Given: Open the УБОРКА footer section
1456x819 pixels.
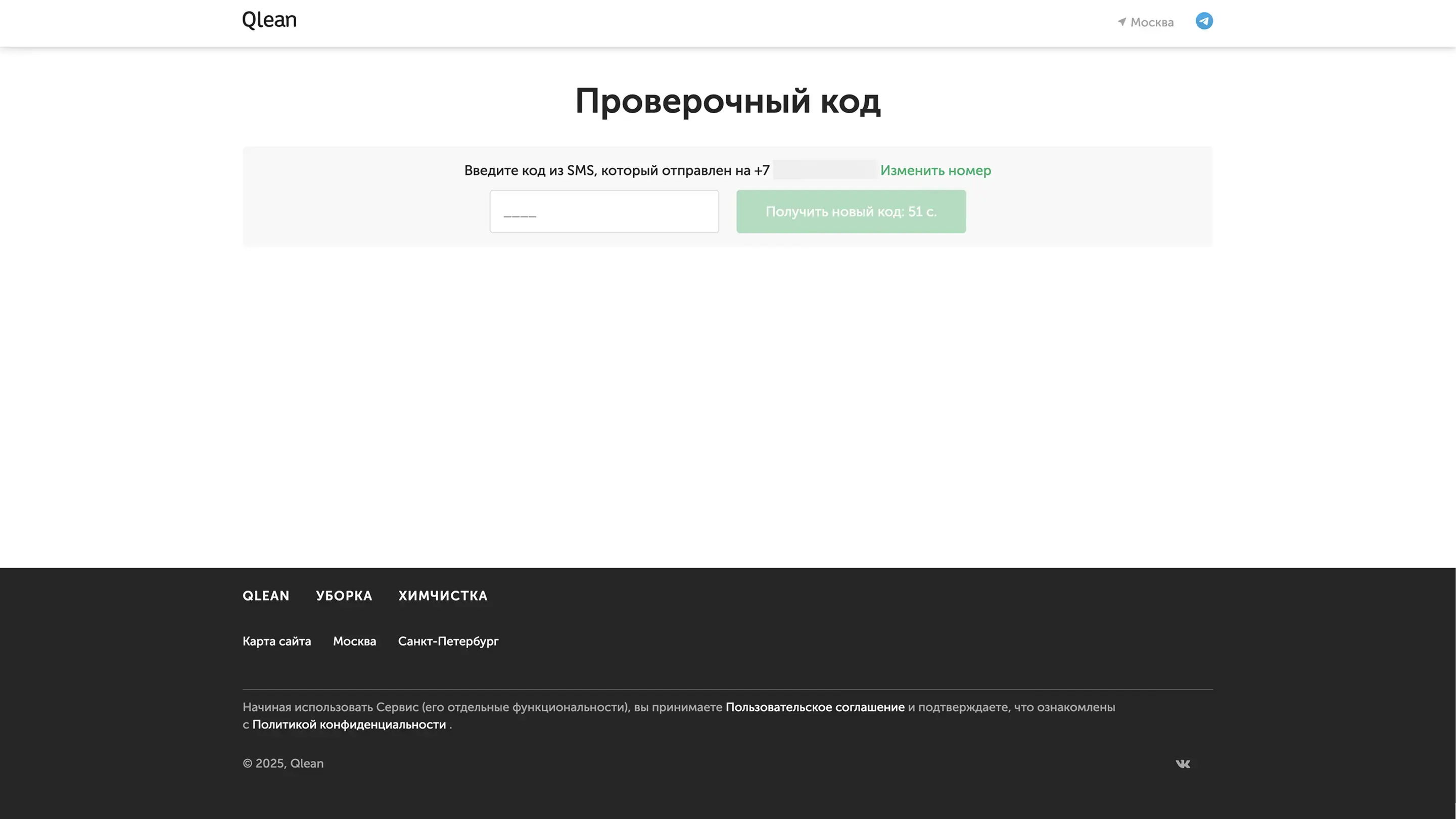Looking at the screenshot, I should click(344, 596).
